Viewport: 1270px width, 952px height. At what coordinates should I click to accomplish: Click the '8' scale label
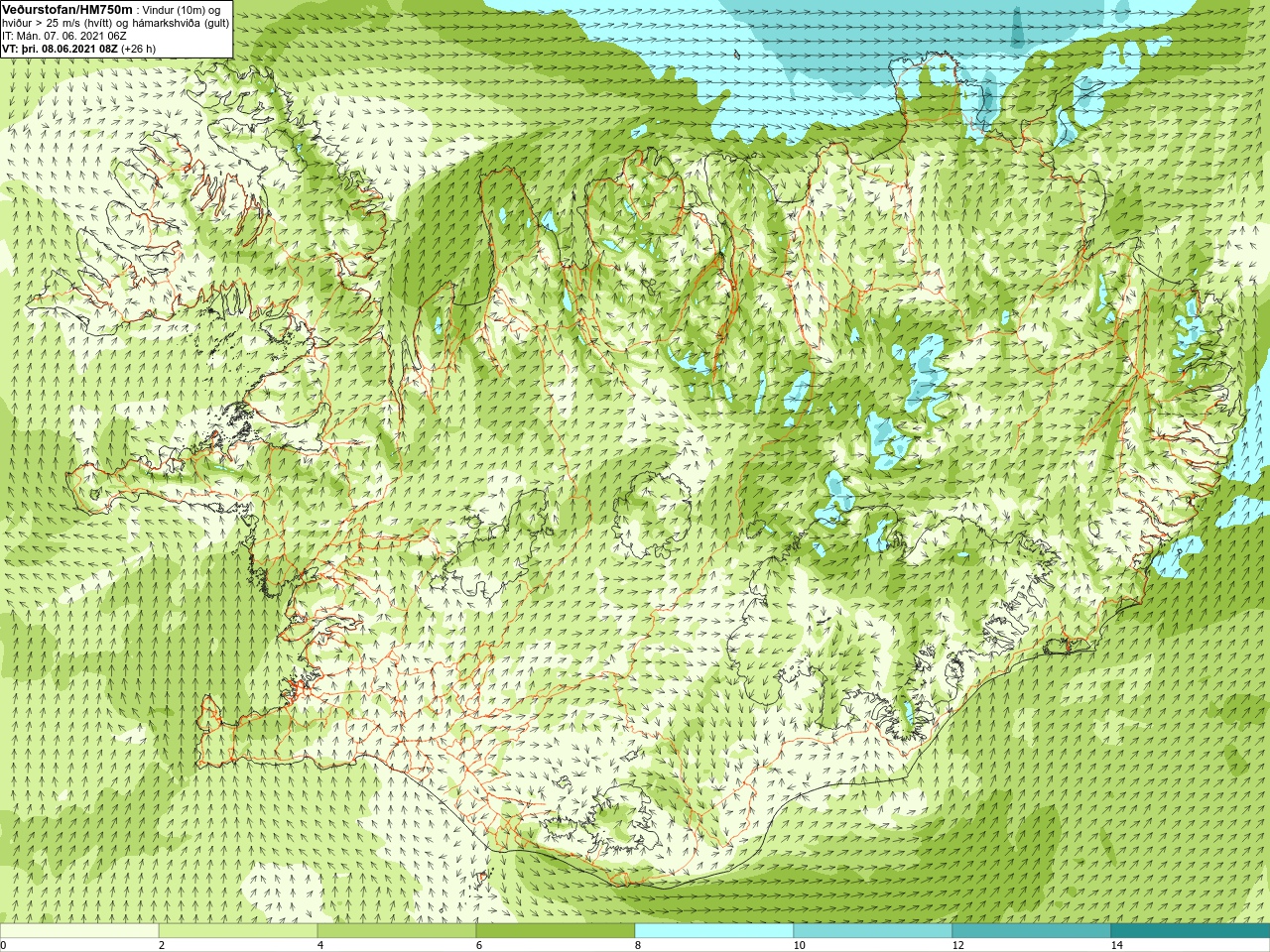[x=638, y=945]
